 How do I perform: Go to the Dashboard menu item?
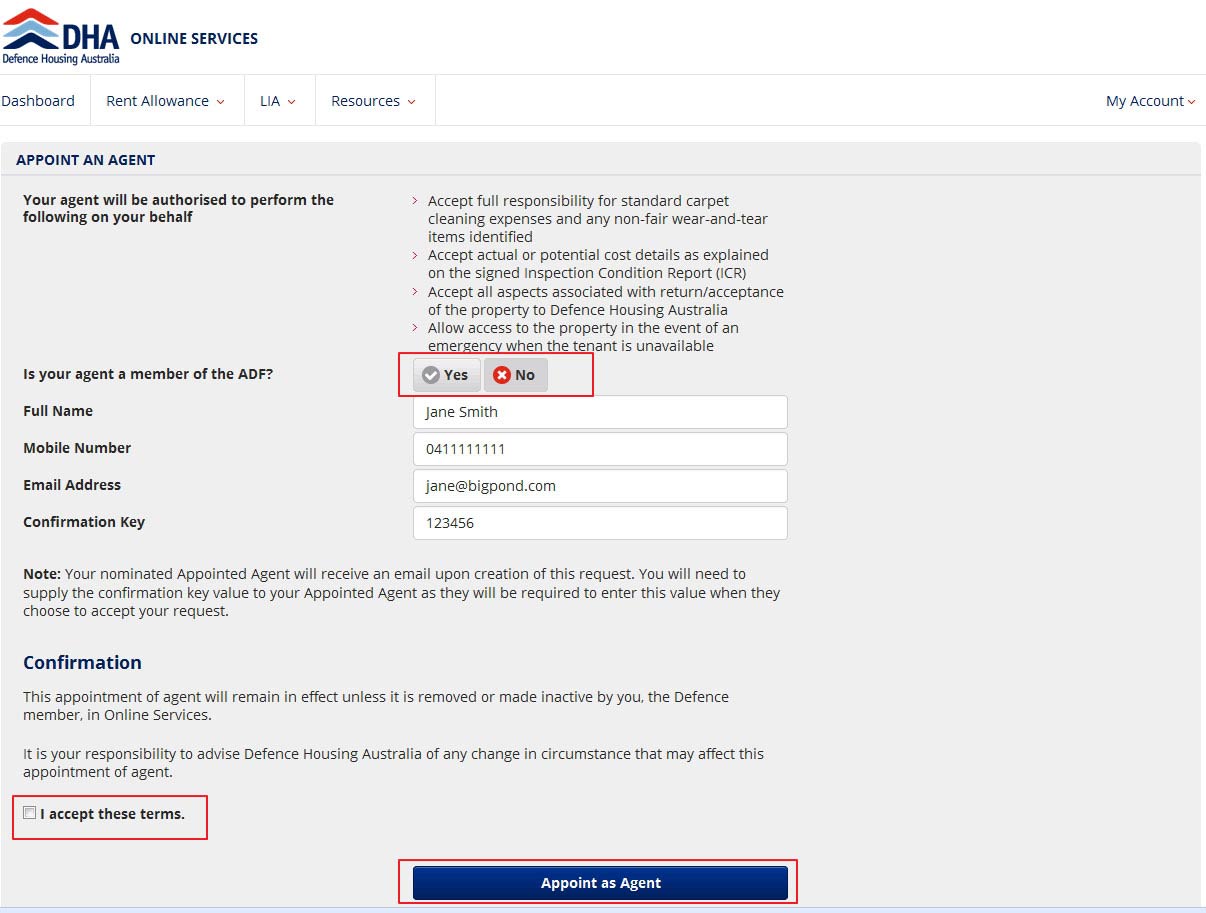(38, 101)
